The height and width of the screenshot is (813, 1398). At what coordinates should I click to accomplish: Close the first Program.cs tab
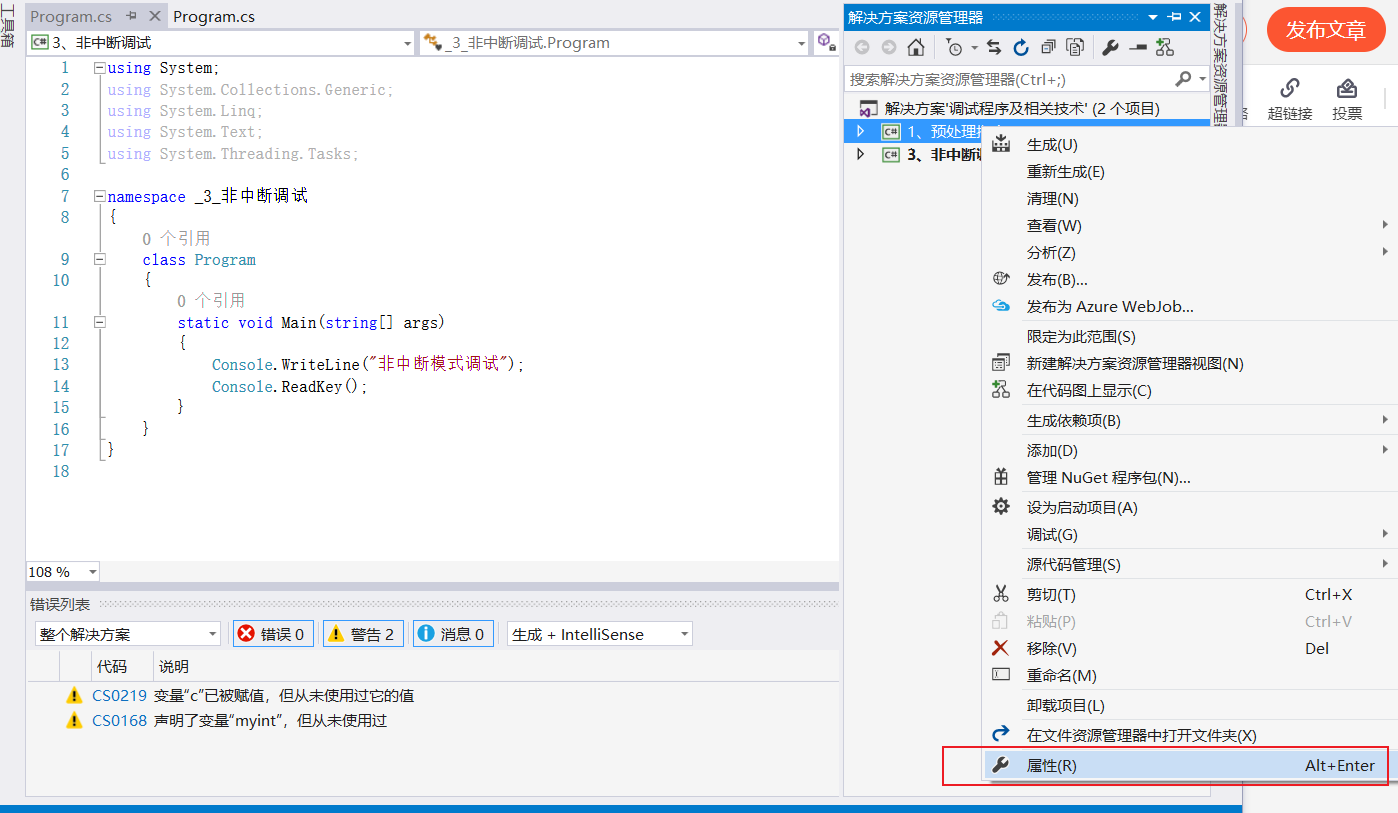click(x=155, y=17)
